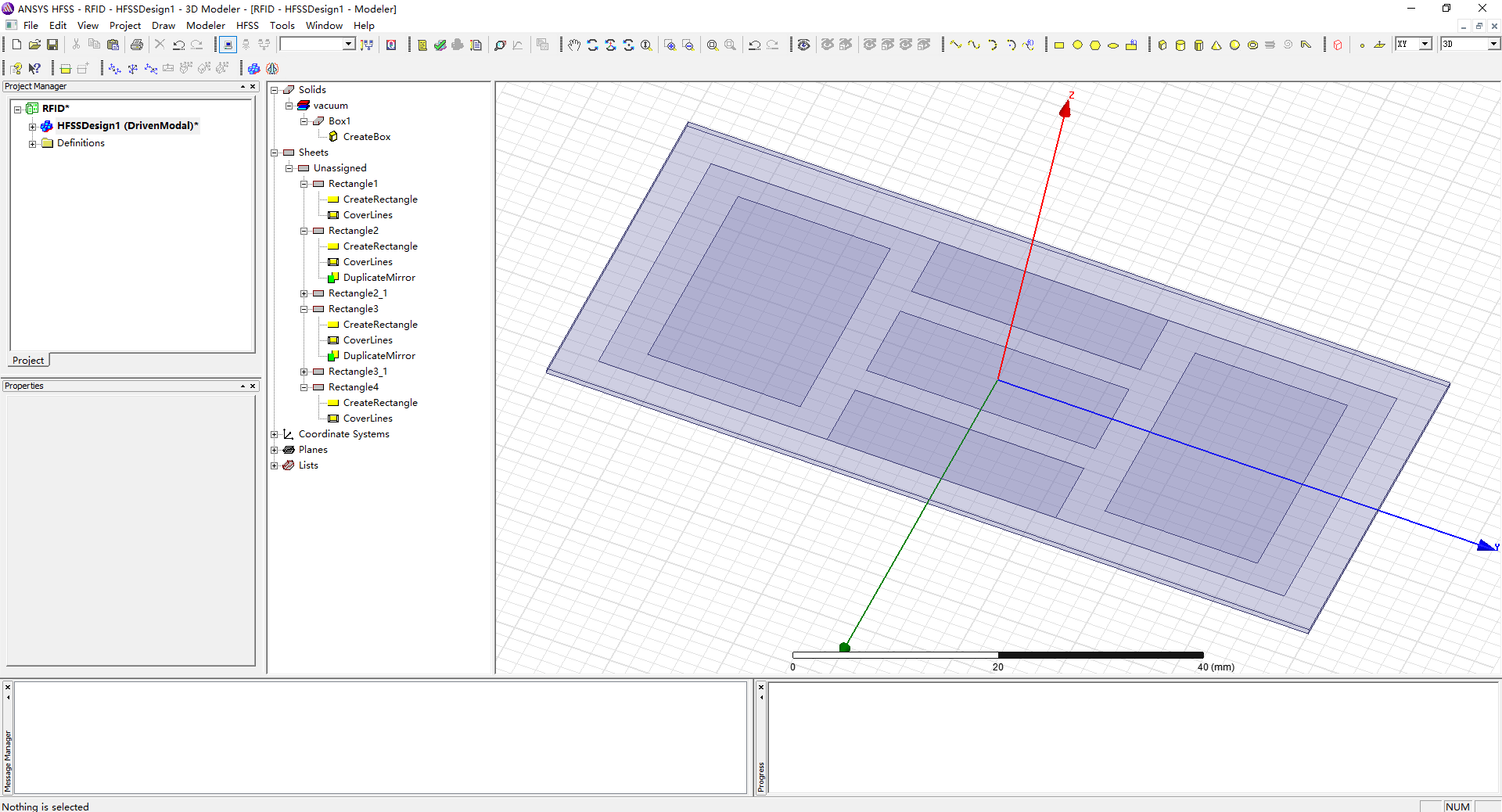Viewport: 1502px width, 812px height.
Task: Open the 3D movement mode dropdown
Action: point(1493,45)
